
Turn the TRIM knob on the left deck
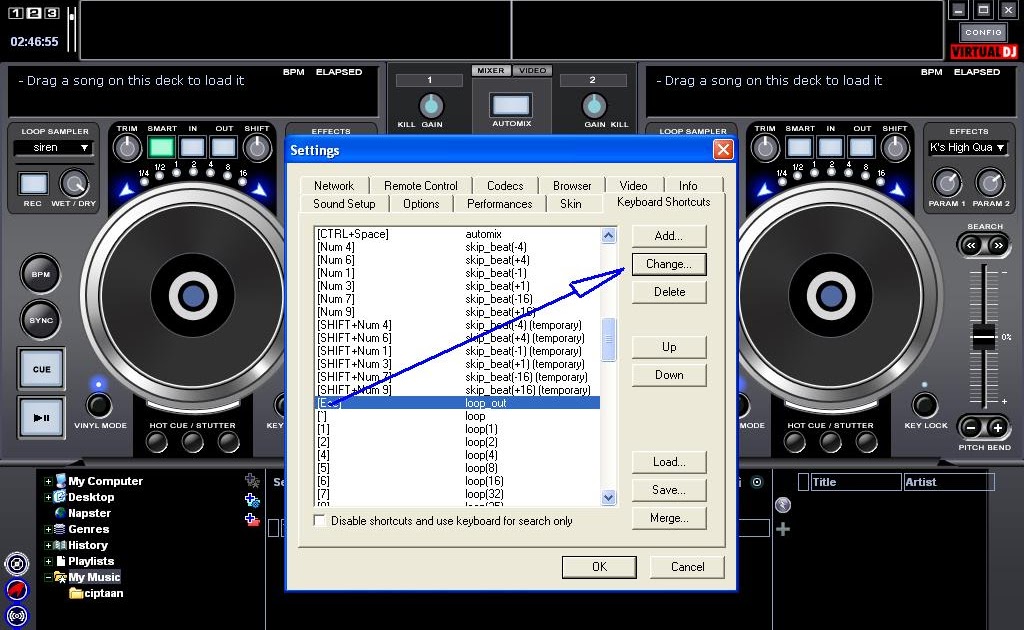click(x=127, y=146)
